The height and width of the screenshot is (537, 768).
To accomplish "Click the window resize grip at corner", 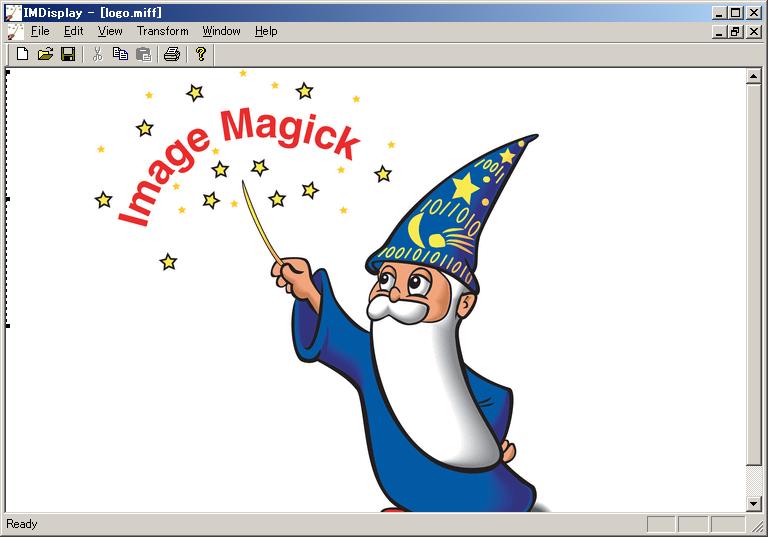I will point(757,525).
